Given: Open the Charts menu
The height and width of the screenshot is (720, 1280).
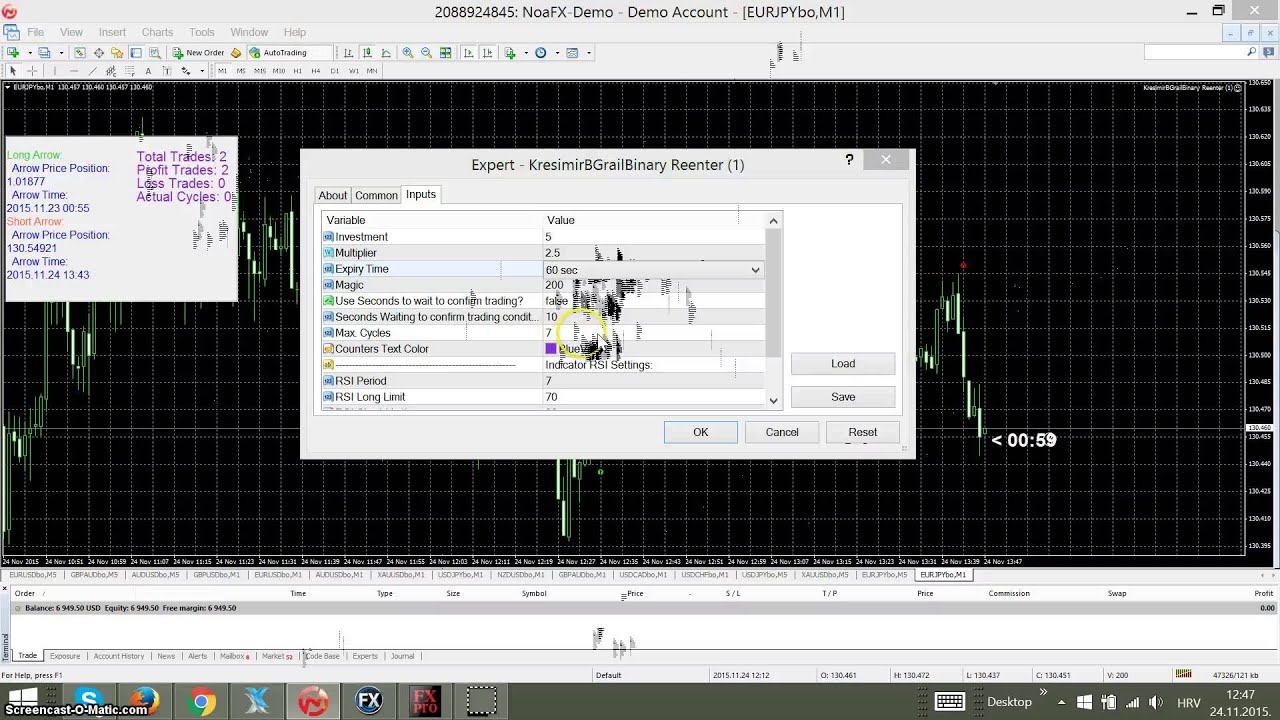Looking at the screenshot, I should pos(157,32).
